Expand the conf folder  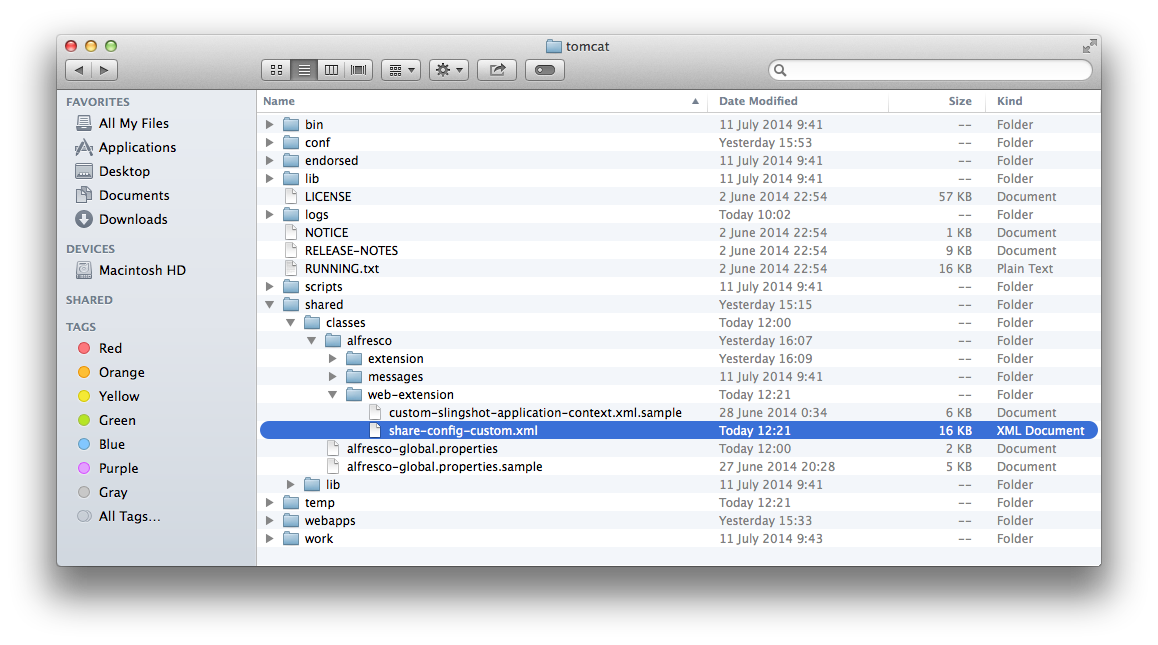[270, 143]
